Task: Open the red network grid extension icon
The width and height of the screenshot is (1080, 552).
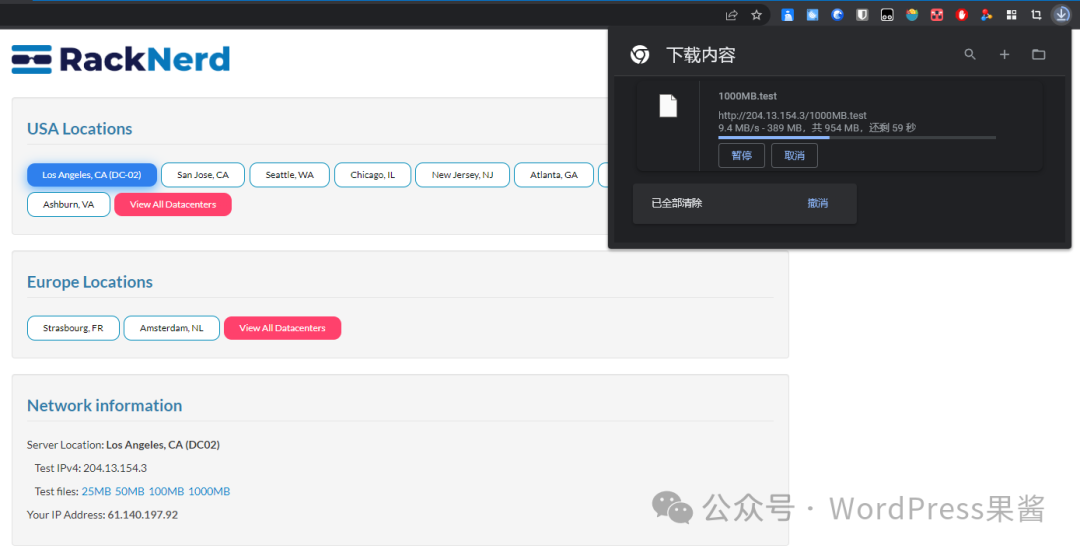Action: tap(937, 14)
